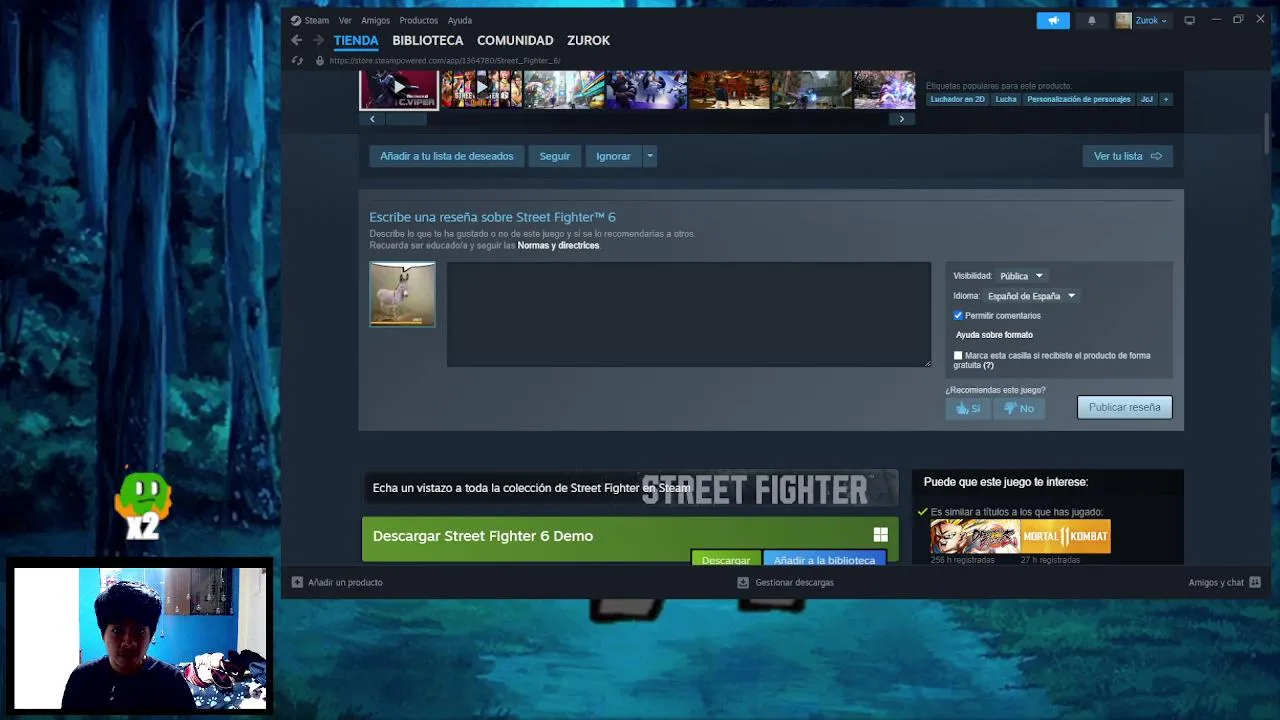Switch to Big Picture mode icon
This screenshot has width=1280, height=720.
coord(1189,20)
